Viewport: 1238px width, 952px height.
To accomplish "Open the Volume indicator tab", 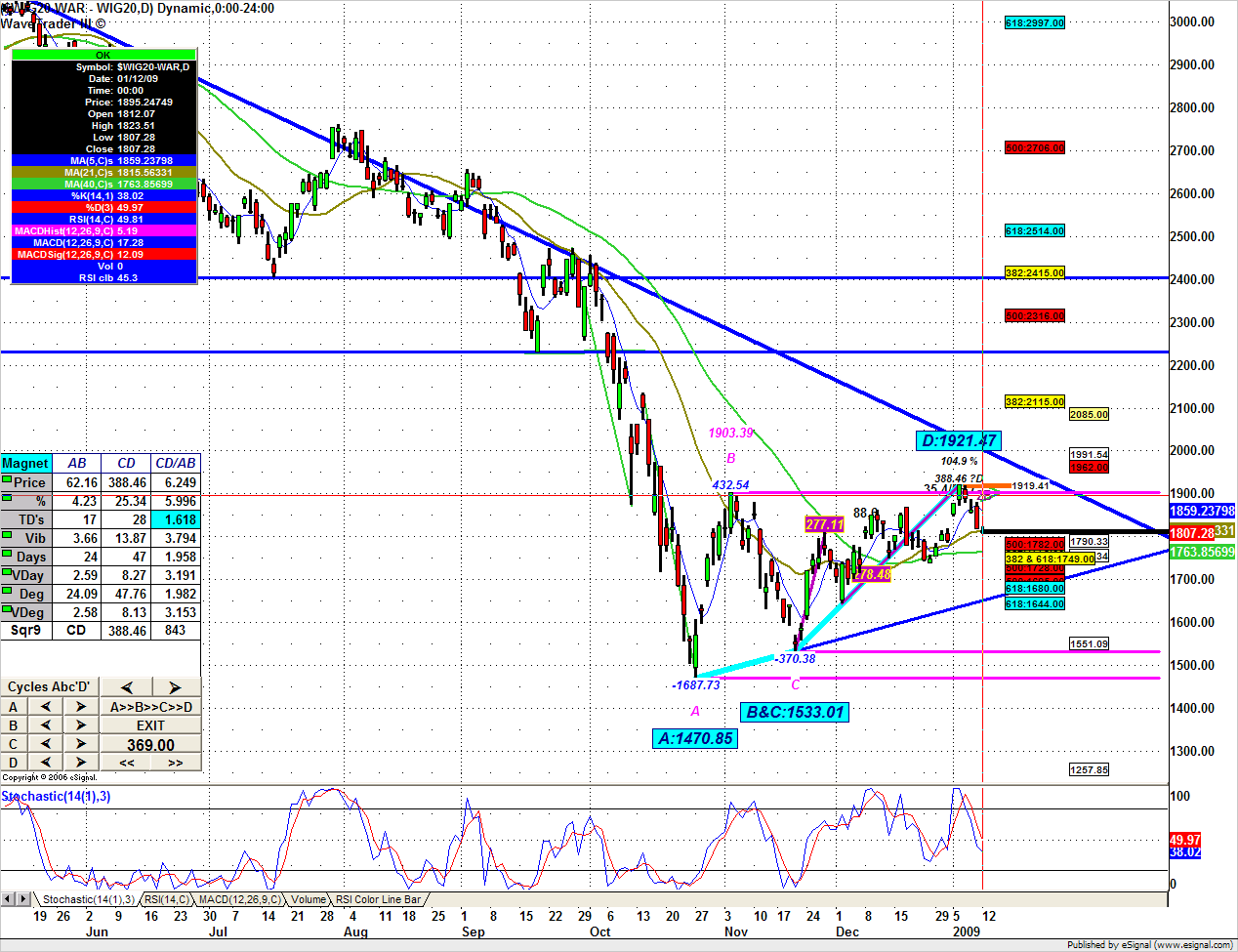I will (x=309, y=899).
